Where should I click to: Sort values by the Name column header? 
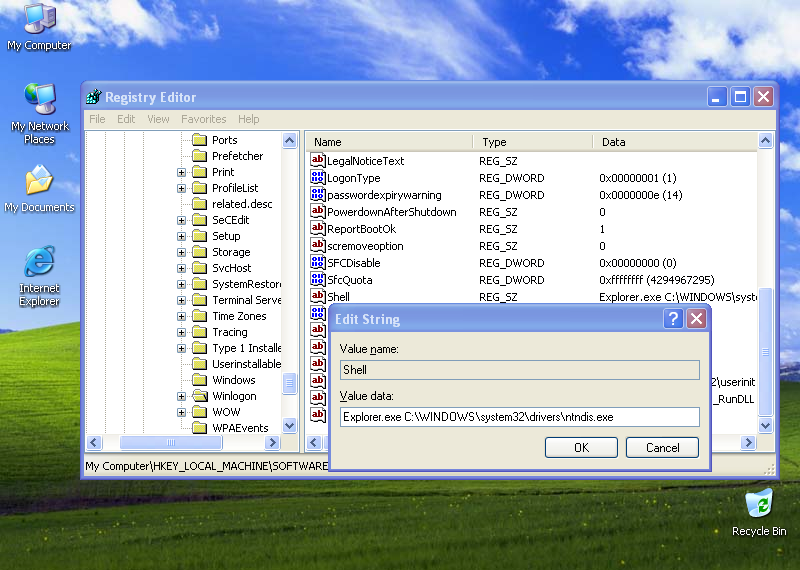(x=390, y=142)
